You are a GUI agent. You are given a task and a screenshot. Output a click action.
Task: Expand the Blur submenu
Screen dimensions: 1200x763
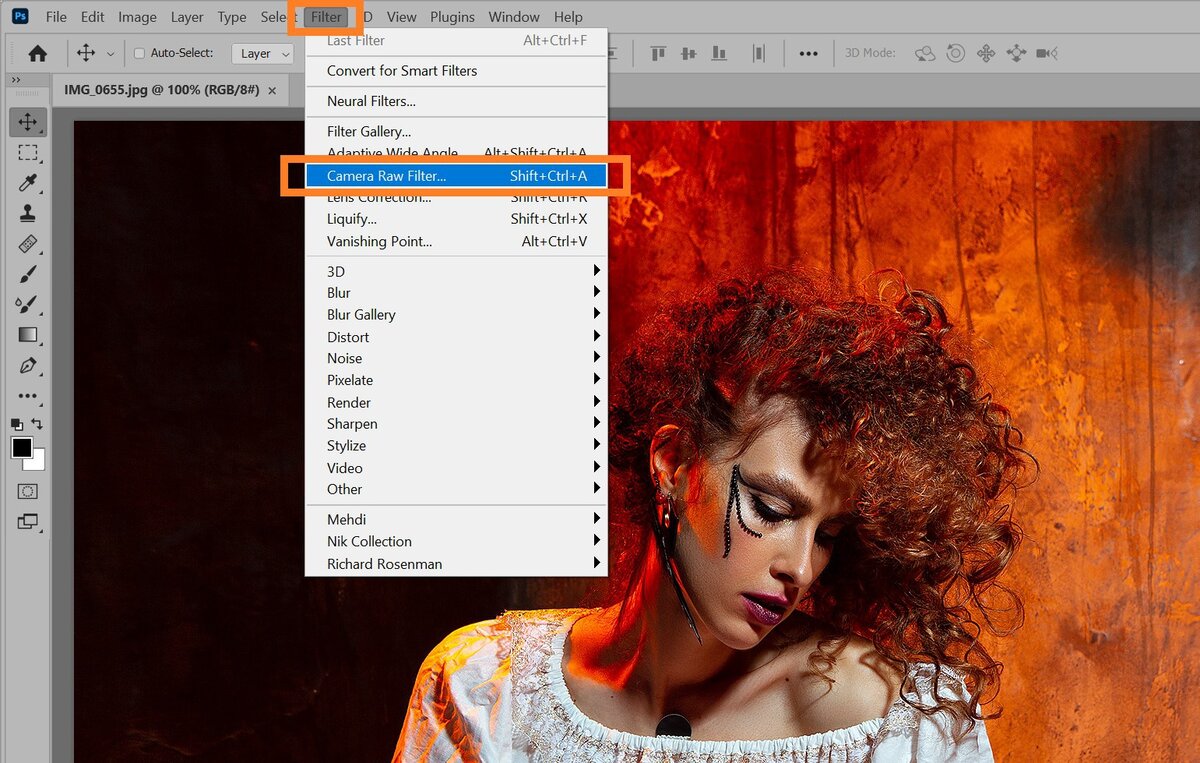point(456,293)
